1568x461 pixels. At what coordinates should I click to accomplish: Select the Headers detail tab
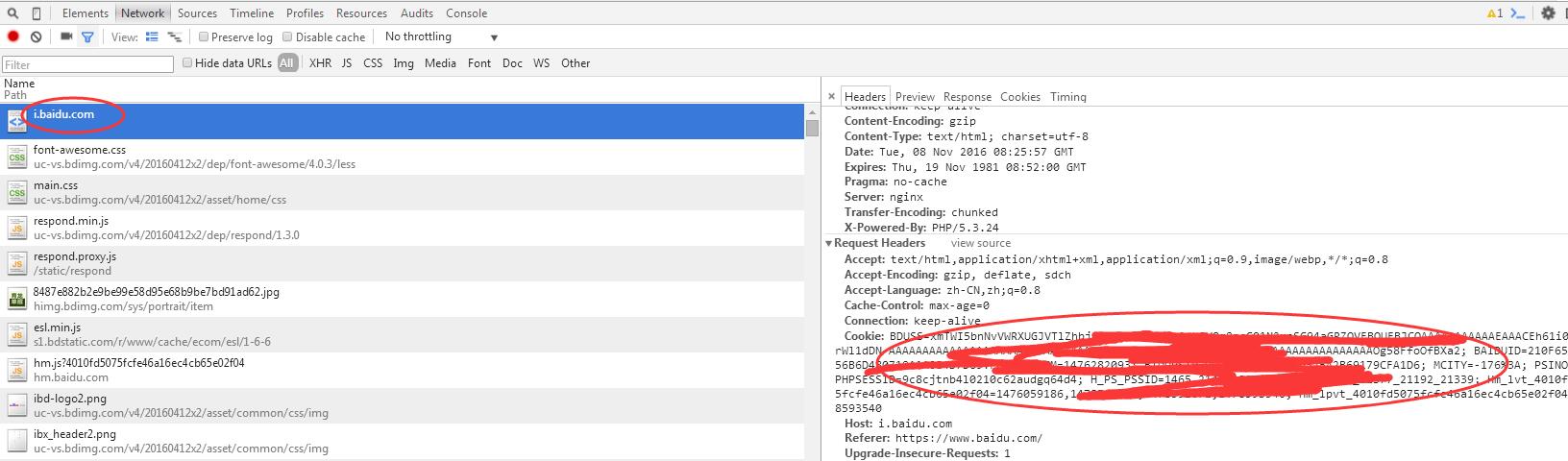click(x=865, y=96)
